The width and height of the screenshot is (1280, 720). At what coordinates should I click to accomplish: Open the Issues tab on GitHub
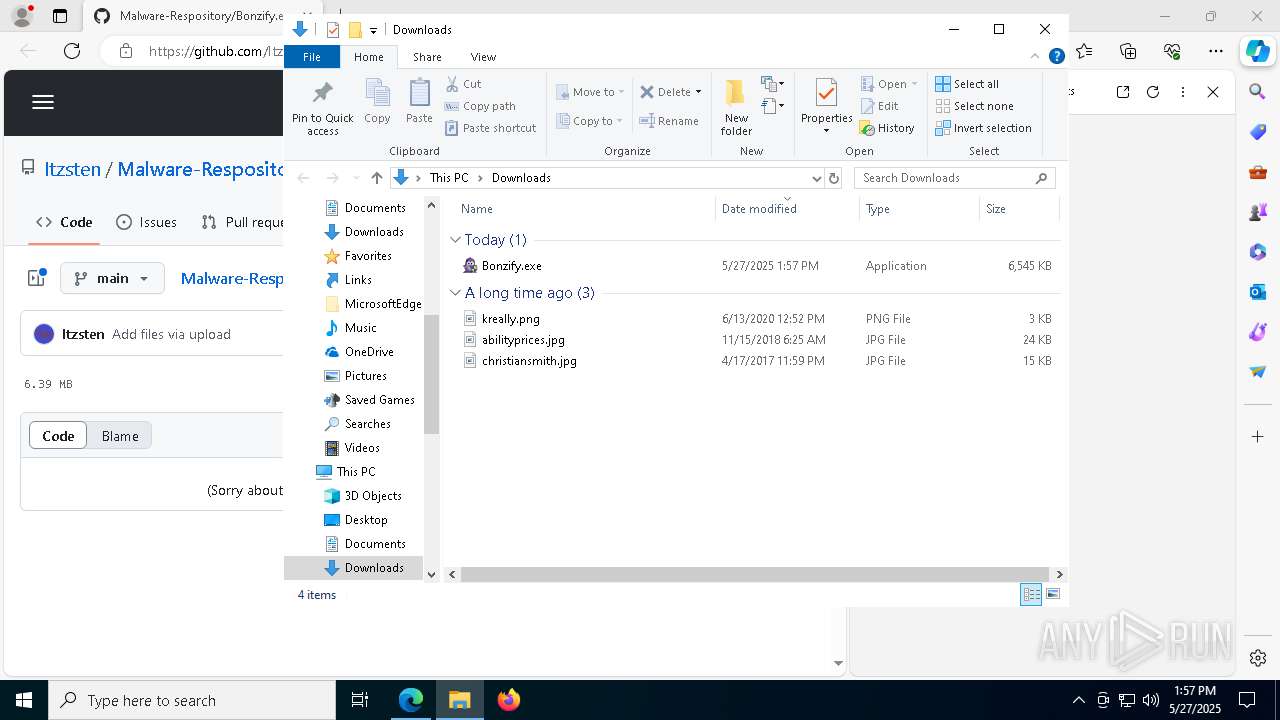(x=147, y=222)
